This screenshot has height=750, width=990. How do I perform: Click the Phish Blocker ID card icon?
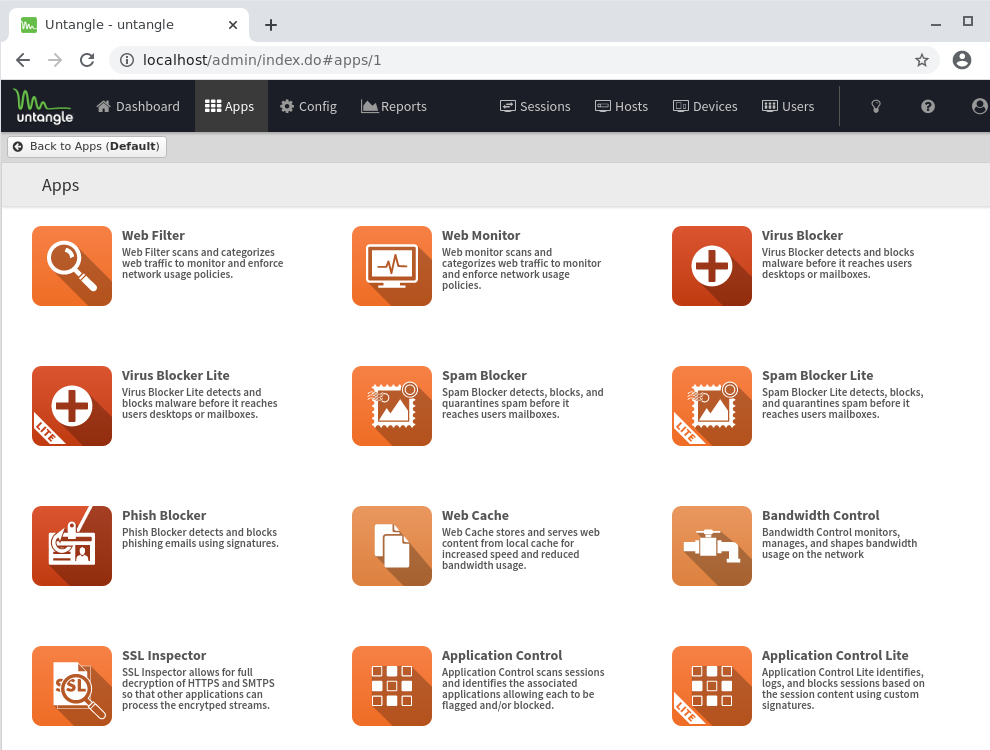tap(72, 546)
